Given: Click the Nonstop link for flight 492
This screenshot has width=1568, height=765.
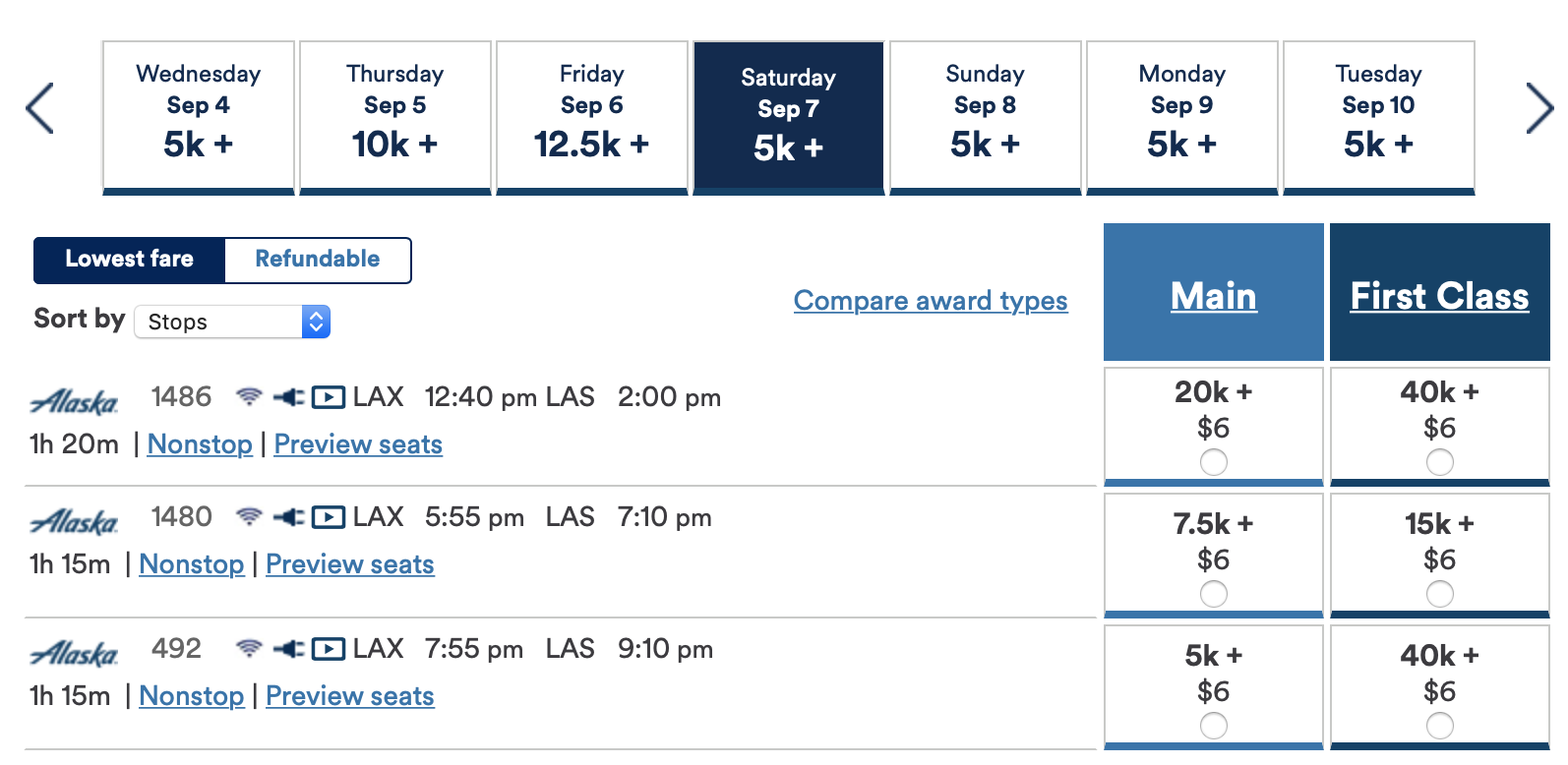Looking at the screenshot, I should click(191, 696).
